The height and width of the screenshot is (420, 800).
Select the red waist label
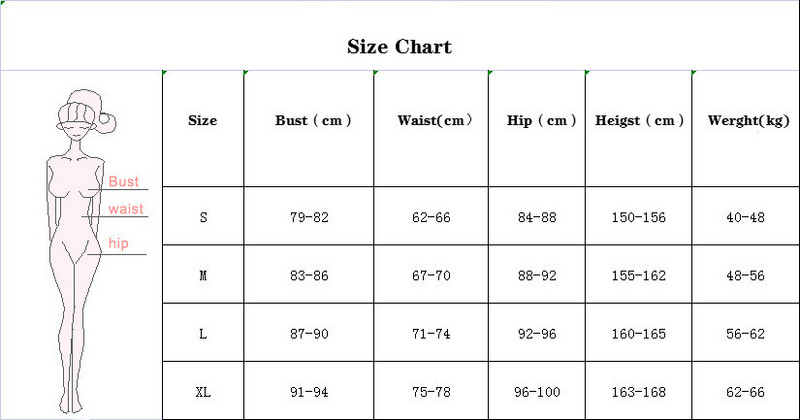[x=126, y=209]
